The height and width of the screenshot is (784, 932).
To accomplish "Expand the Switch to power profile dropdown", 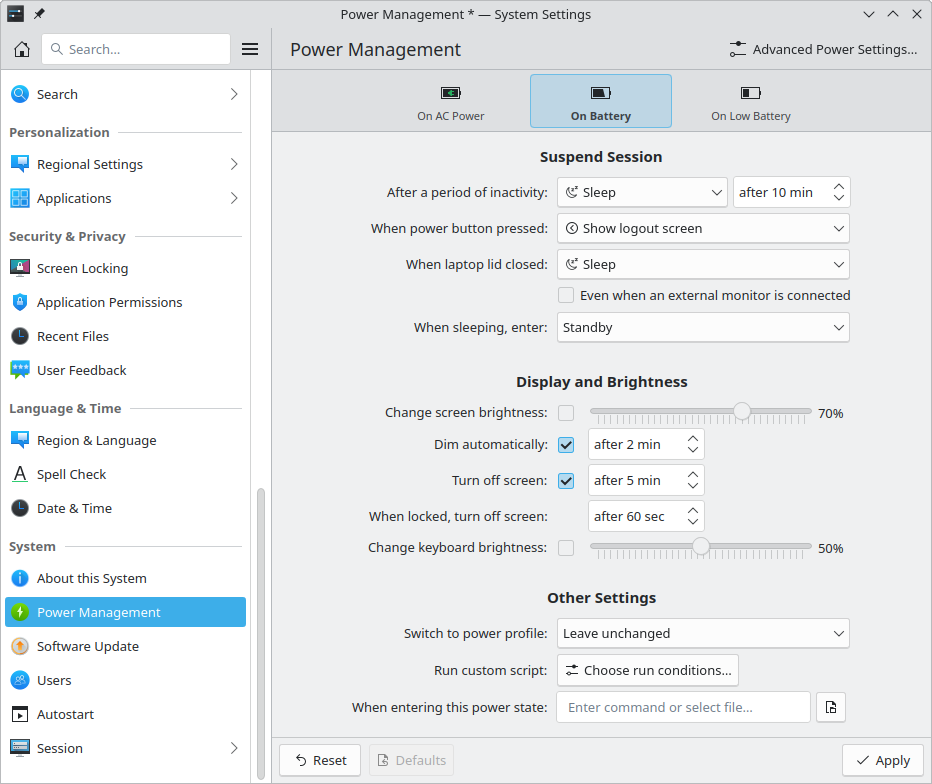I will coord(703,633).
